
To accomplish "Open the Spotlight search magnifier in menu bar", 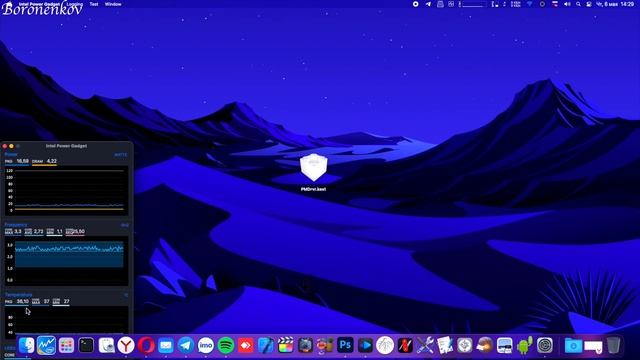I will [x=578, y=4].
